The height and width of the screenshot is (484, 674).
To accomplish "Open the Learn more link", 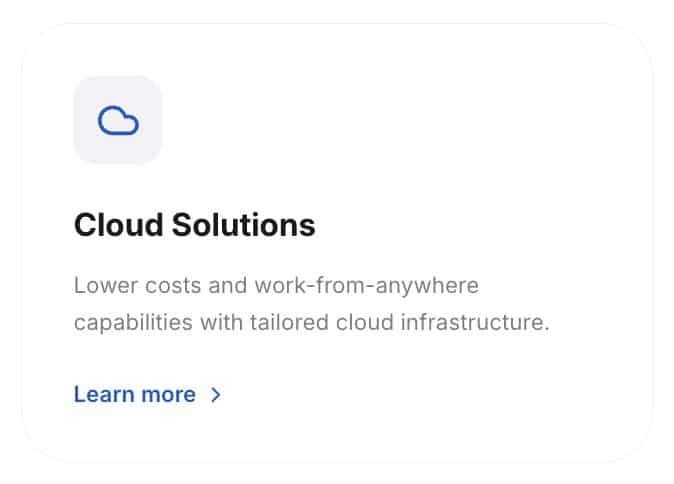I will click(135, 395).
